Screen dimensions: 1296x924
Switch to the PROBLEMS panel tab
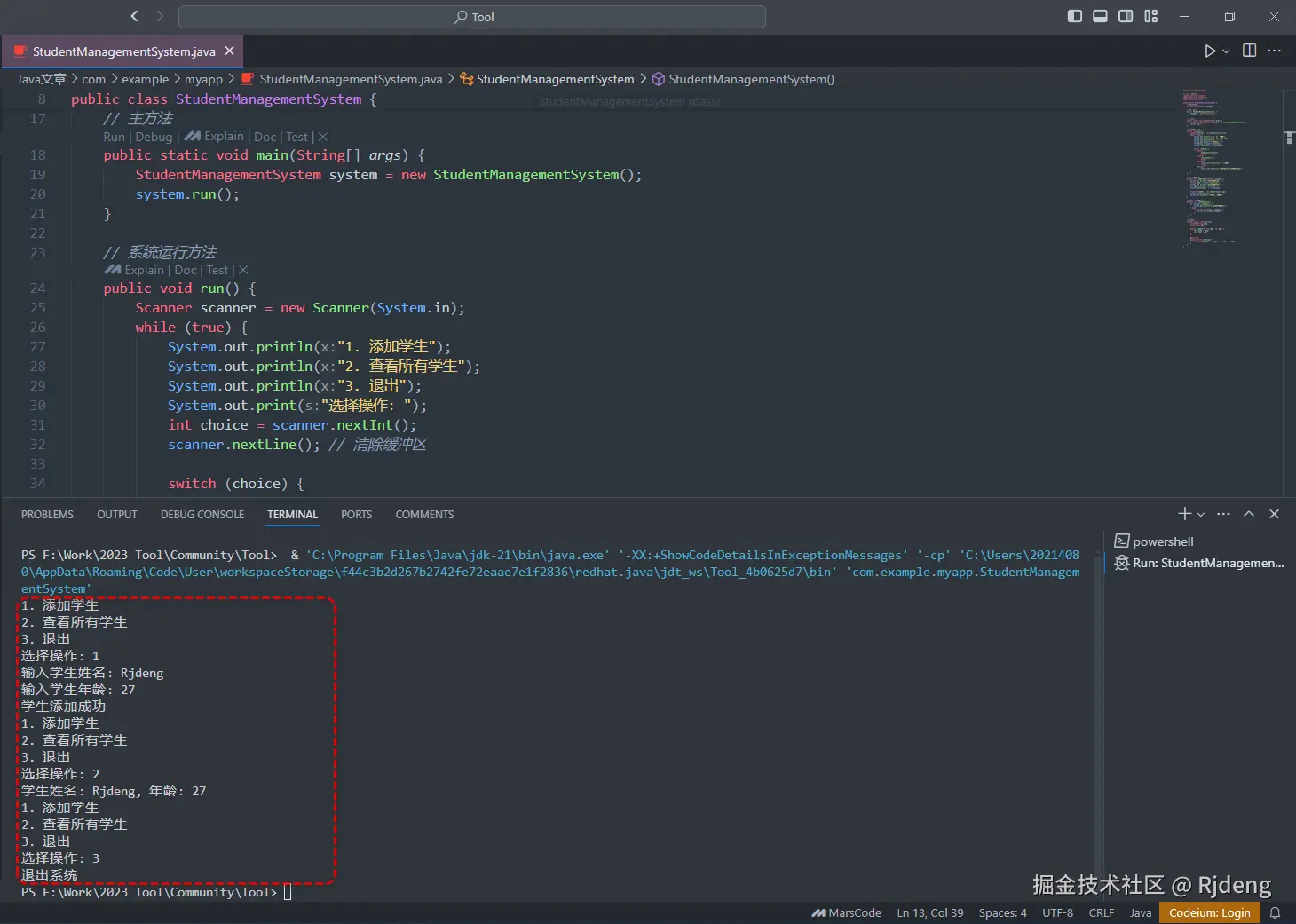tap(47, 515)
